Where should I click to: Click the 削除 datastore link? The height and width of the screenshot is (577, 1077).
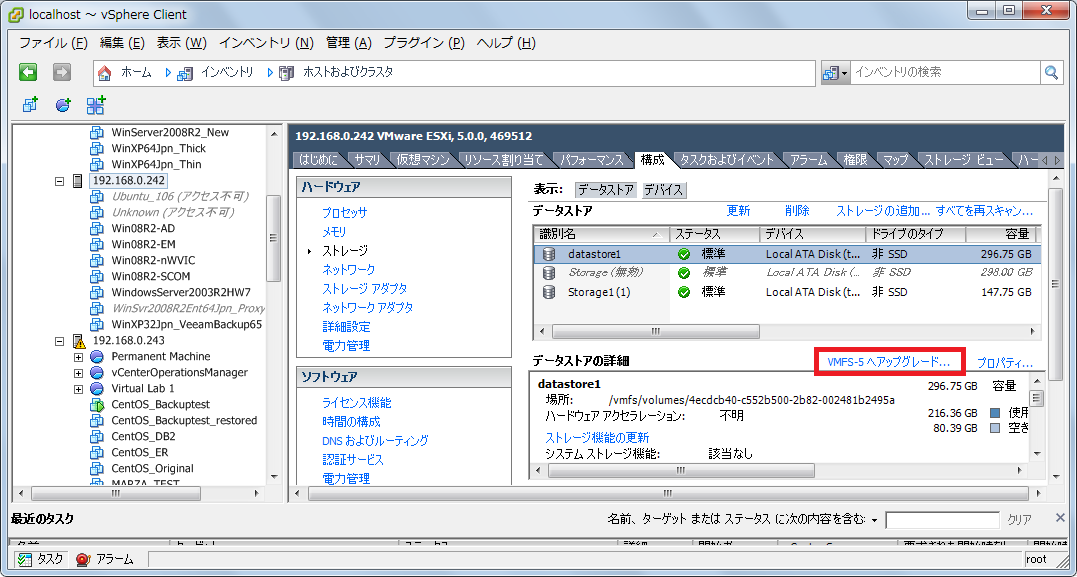coord(797,211)
